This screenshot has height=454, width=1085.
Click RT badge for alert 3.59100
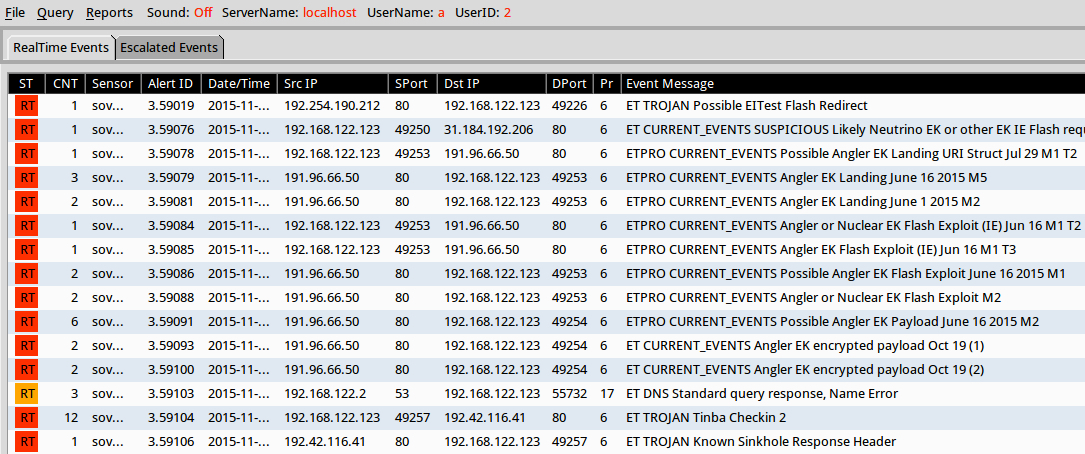pos(27,369)
